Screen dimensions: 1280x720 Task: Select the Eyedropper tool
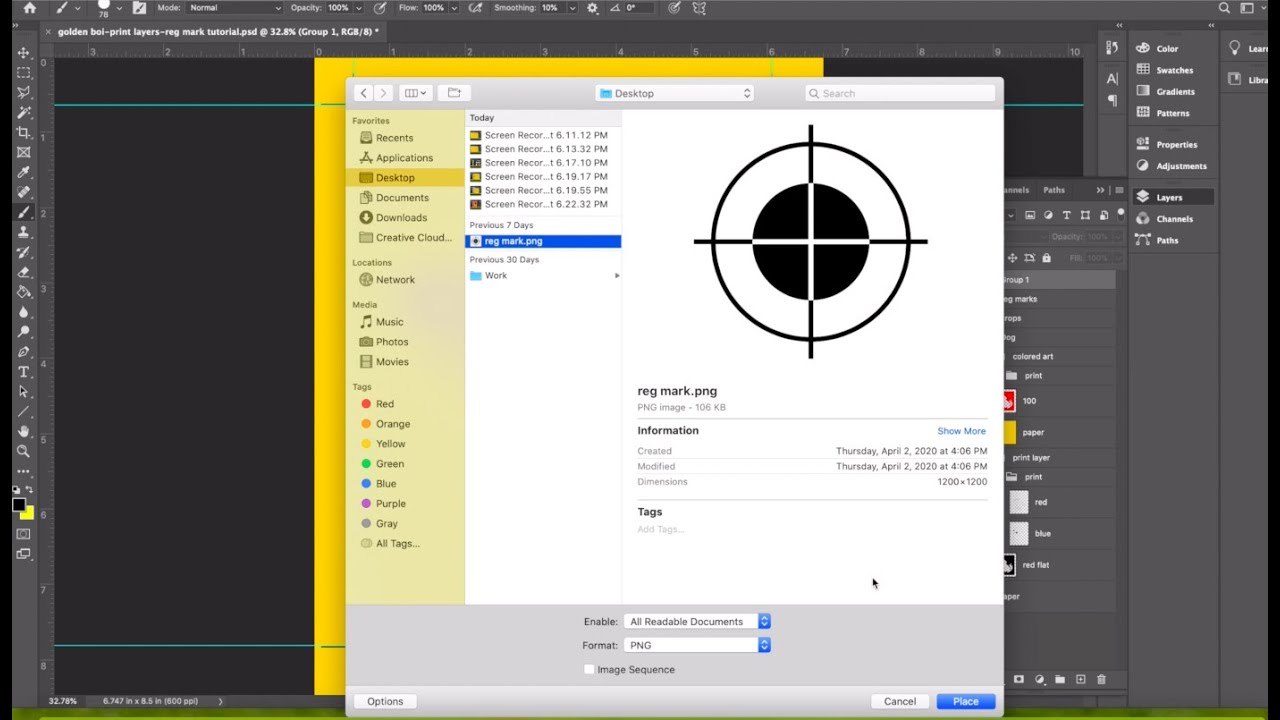(24, 172)
